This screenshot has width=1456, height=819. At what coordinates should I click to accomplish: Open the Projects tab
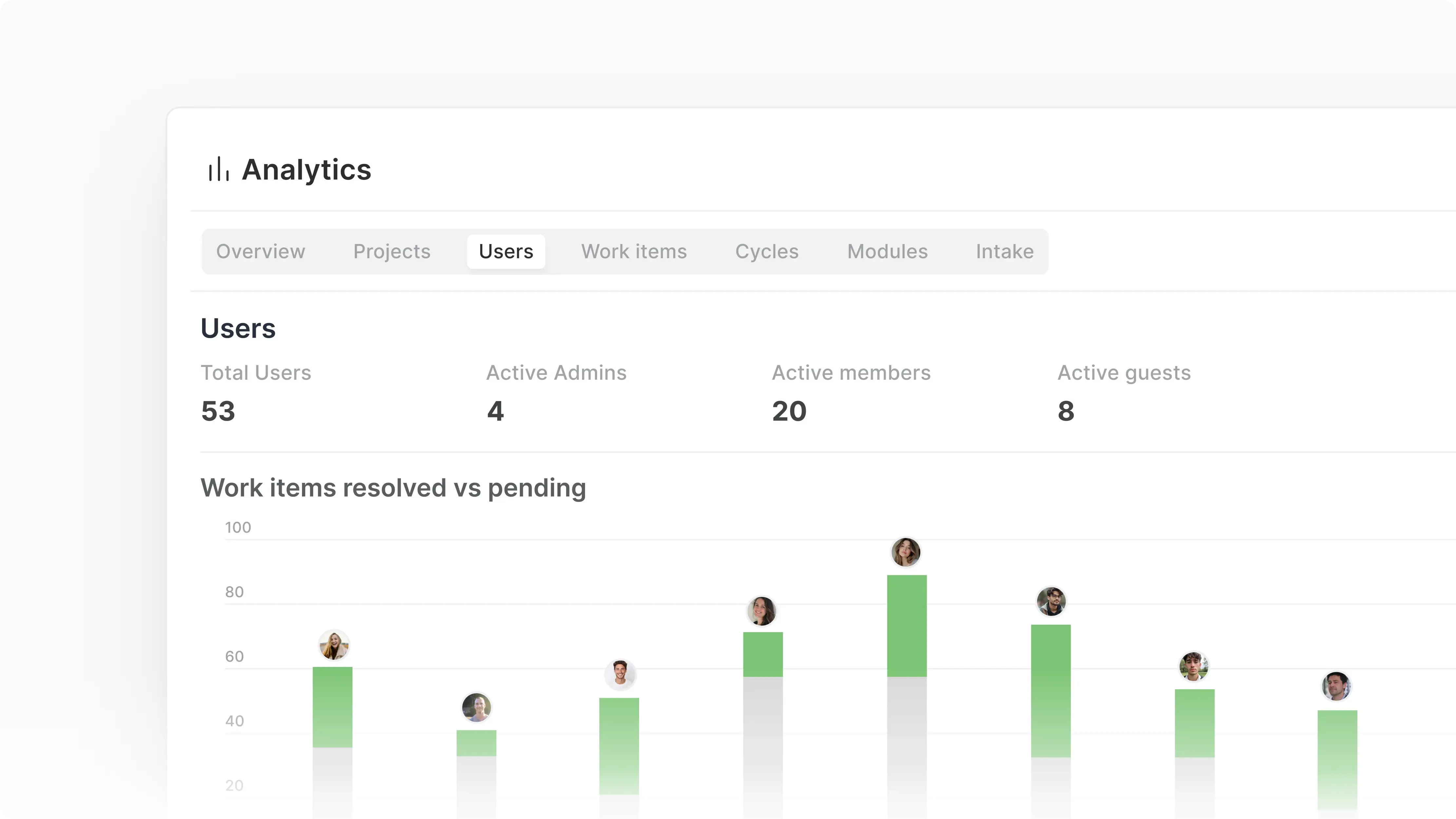(x=392, y=252)
